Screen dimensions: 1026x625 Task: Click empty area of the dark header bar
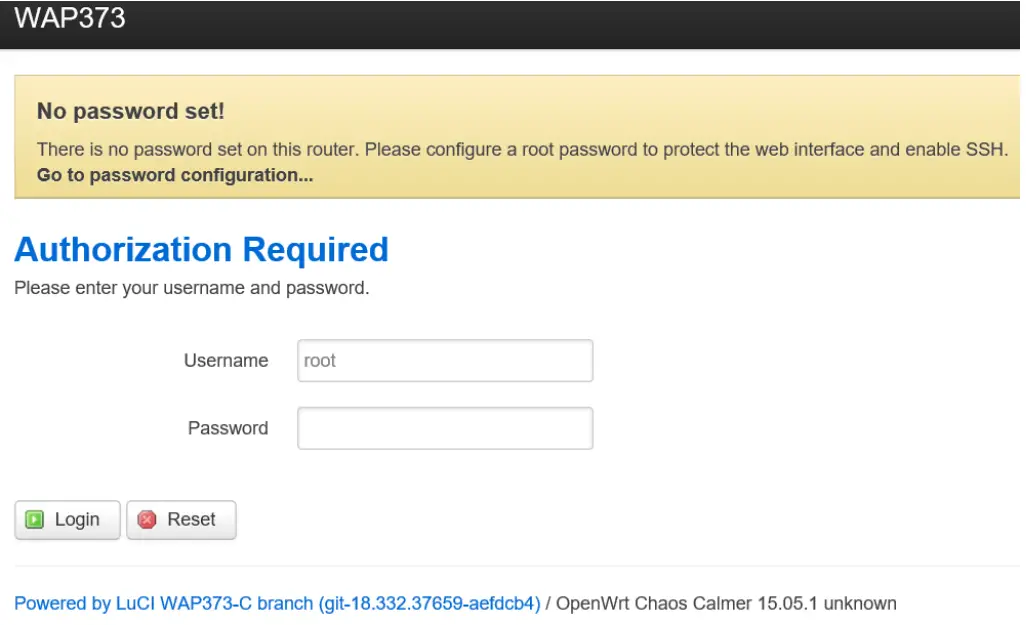[x=600, y=22]
